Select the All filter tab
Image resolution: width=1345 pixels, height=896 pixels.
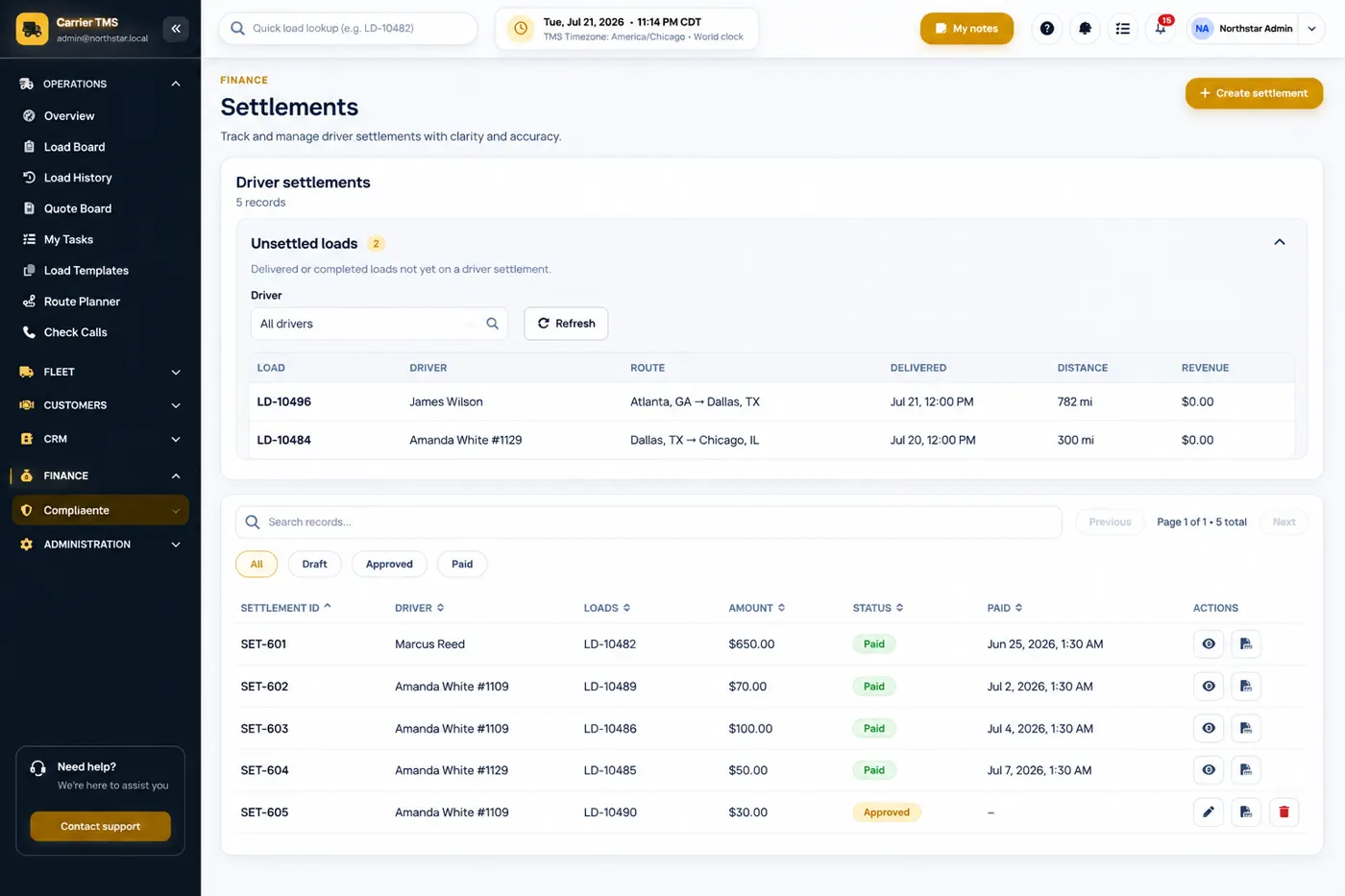coord(257,564)
